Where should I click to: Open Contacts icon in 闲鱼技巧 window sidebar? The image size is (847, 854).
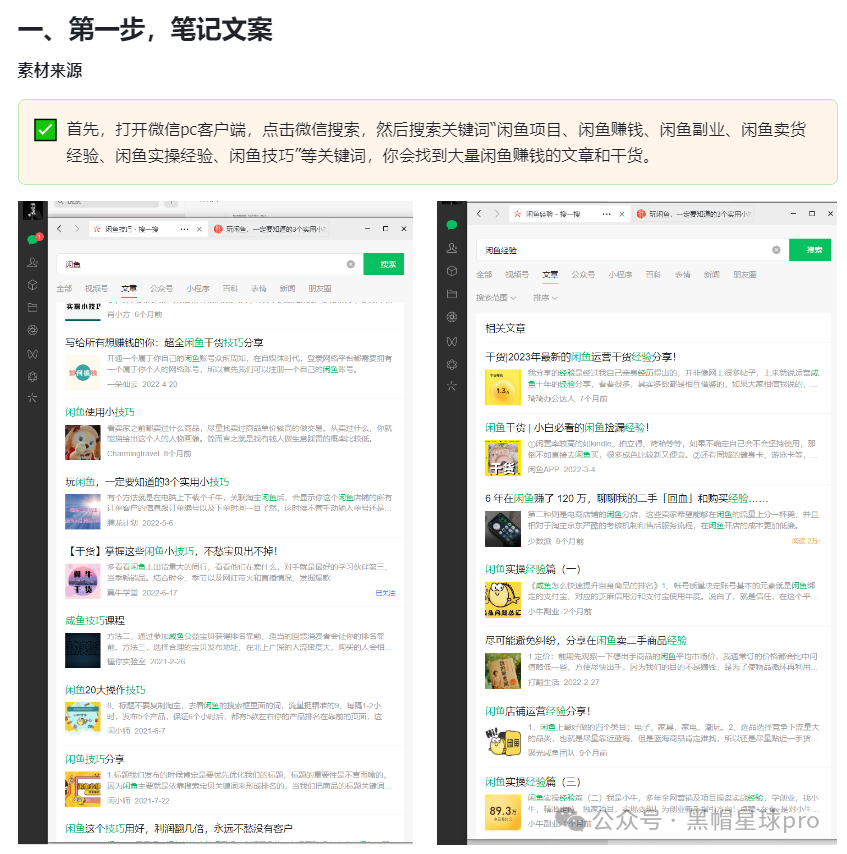click(33, 262)
